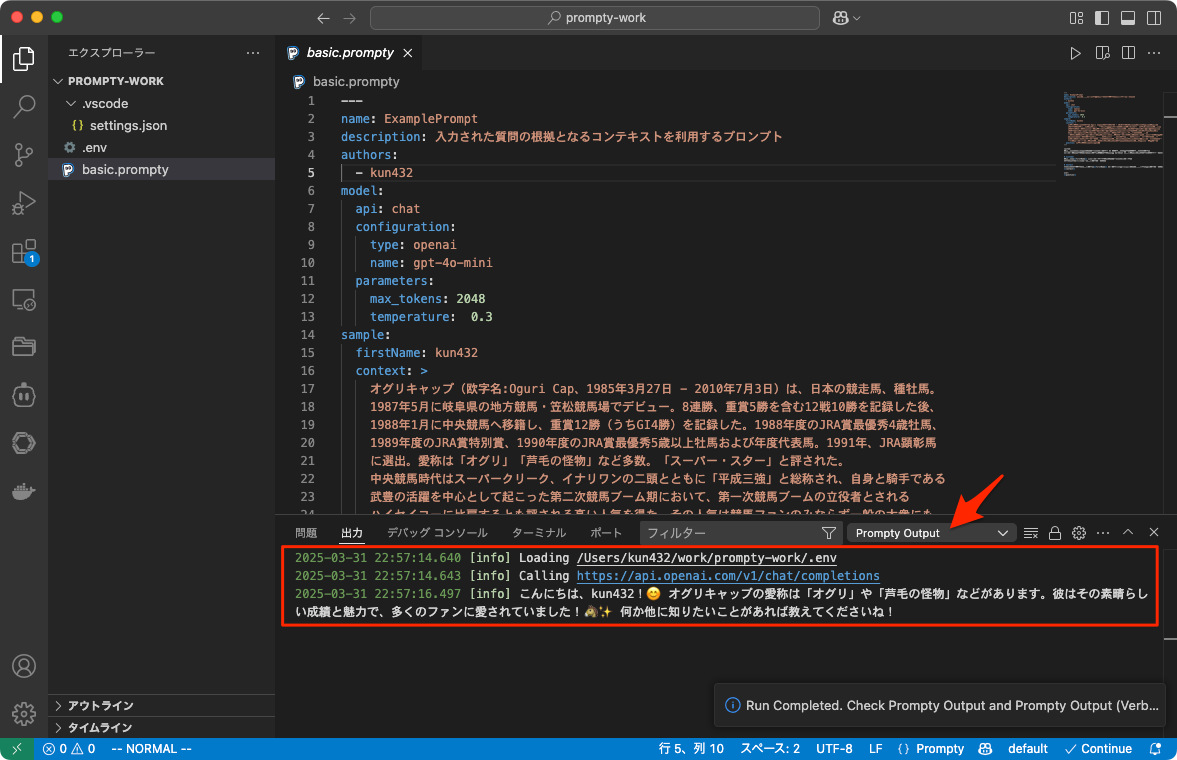This screenshot has height=760, width=1177.
Task: Focus the フィルター input in output panel
Action: 730,533
